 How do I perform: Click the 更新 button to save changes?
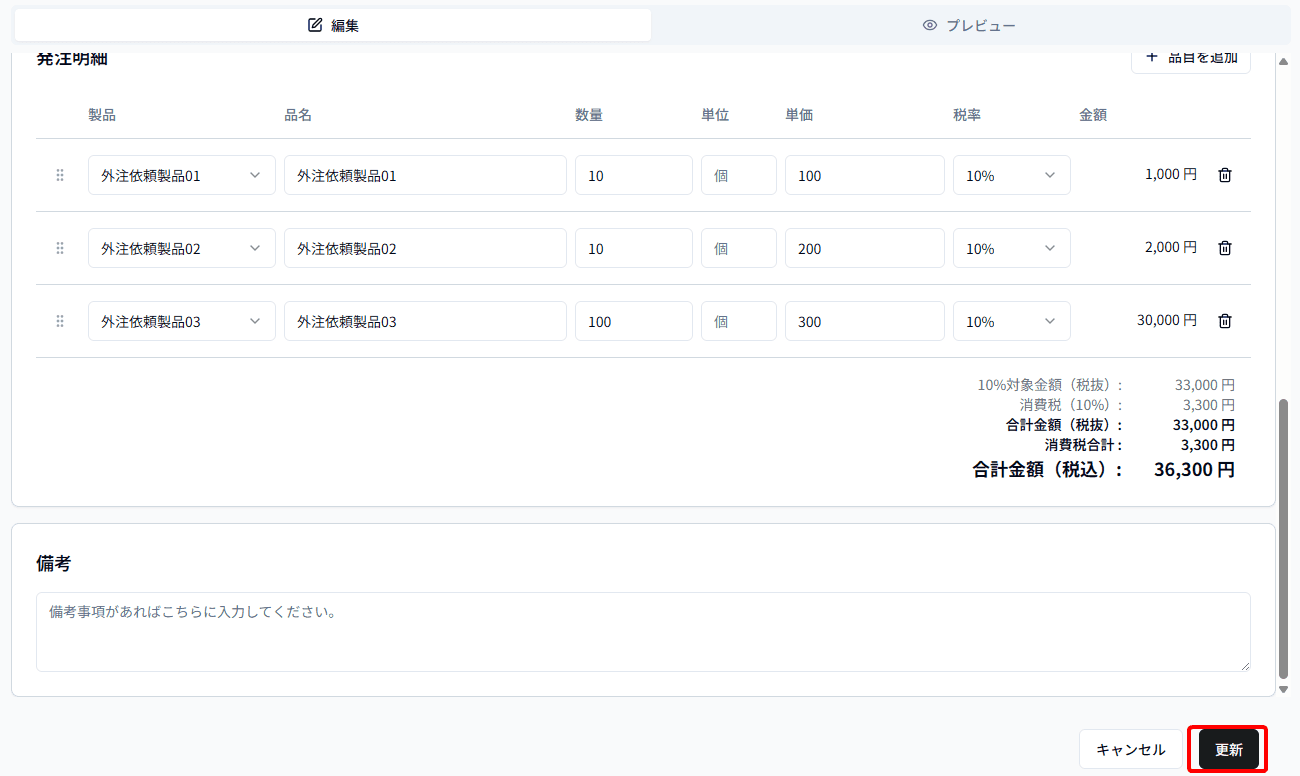(1227, 749)
